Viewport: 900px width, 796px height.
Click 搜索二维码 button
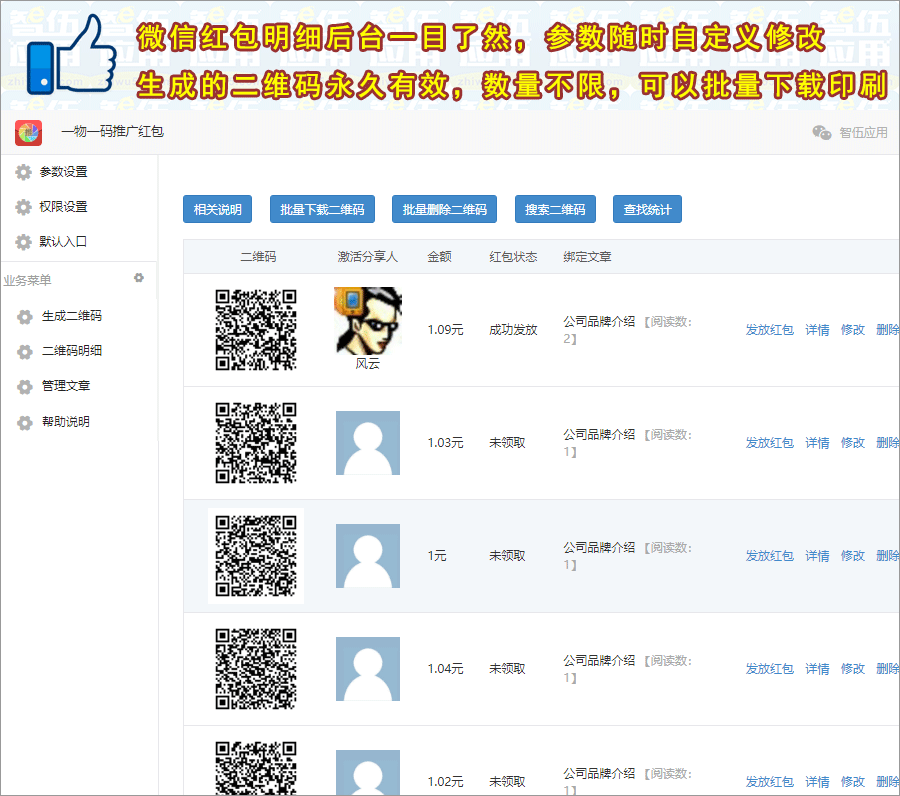click(x=555, y=209)
